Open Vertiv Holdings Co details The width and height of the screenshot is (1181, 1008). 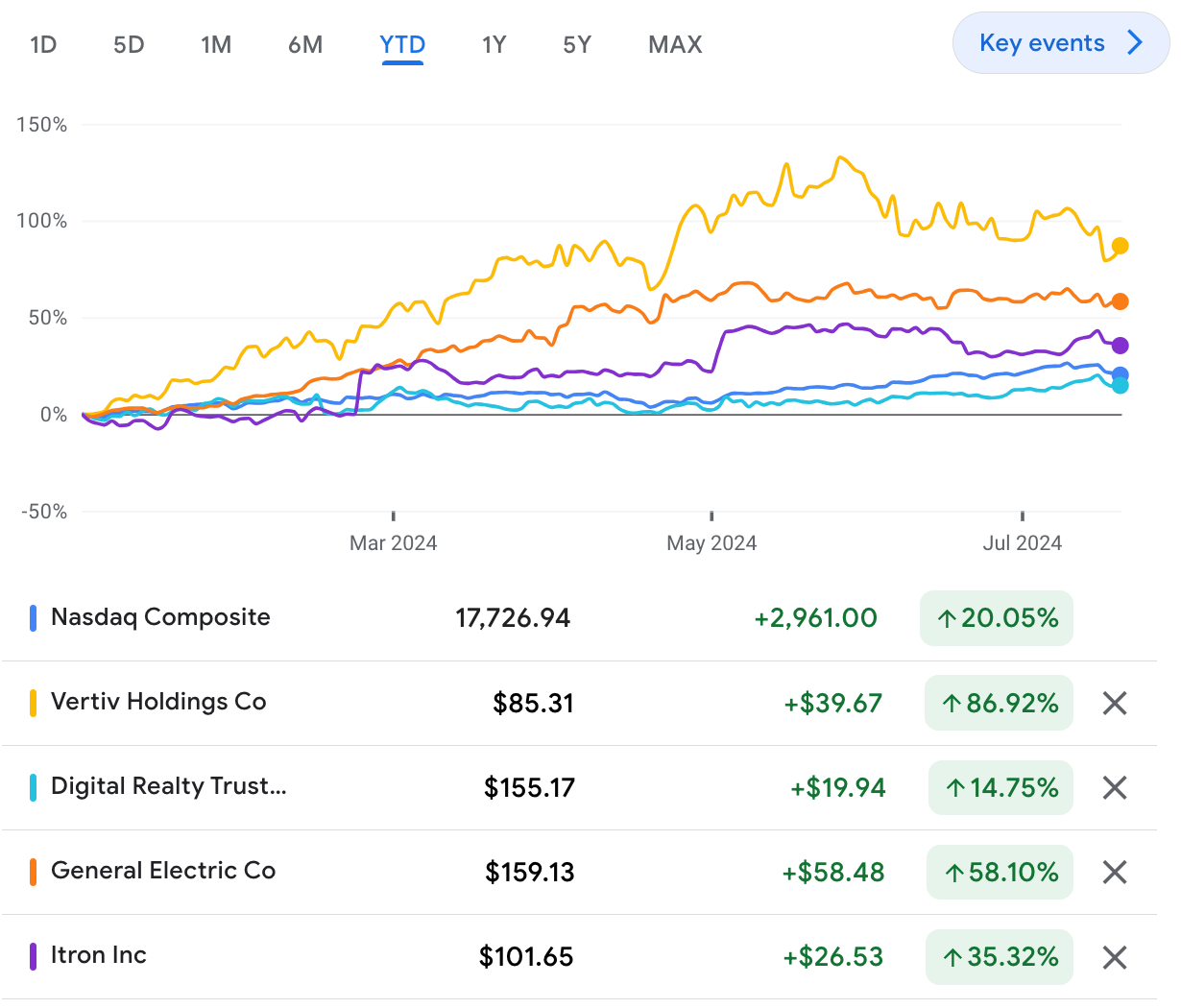point(579,703)
